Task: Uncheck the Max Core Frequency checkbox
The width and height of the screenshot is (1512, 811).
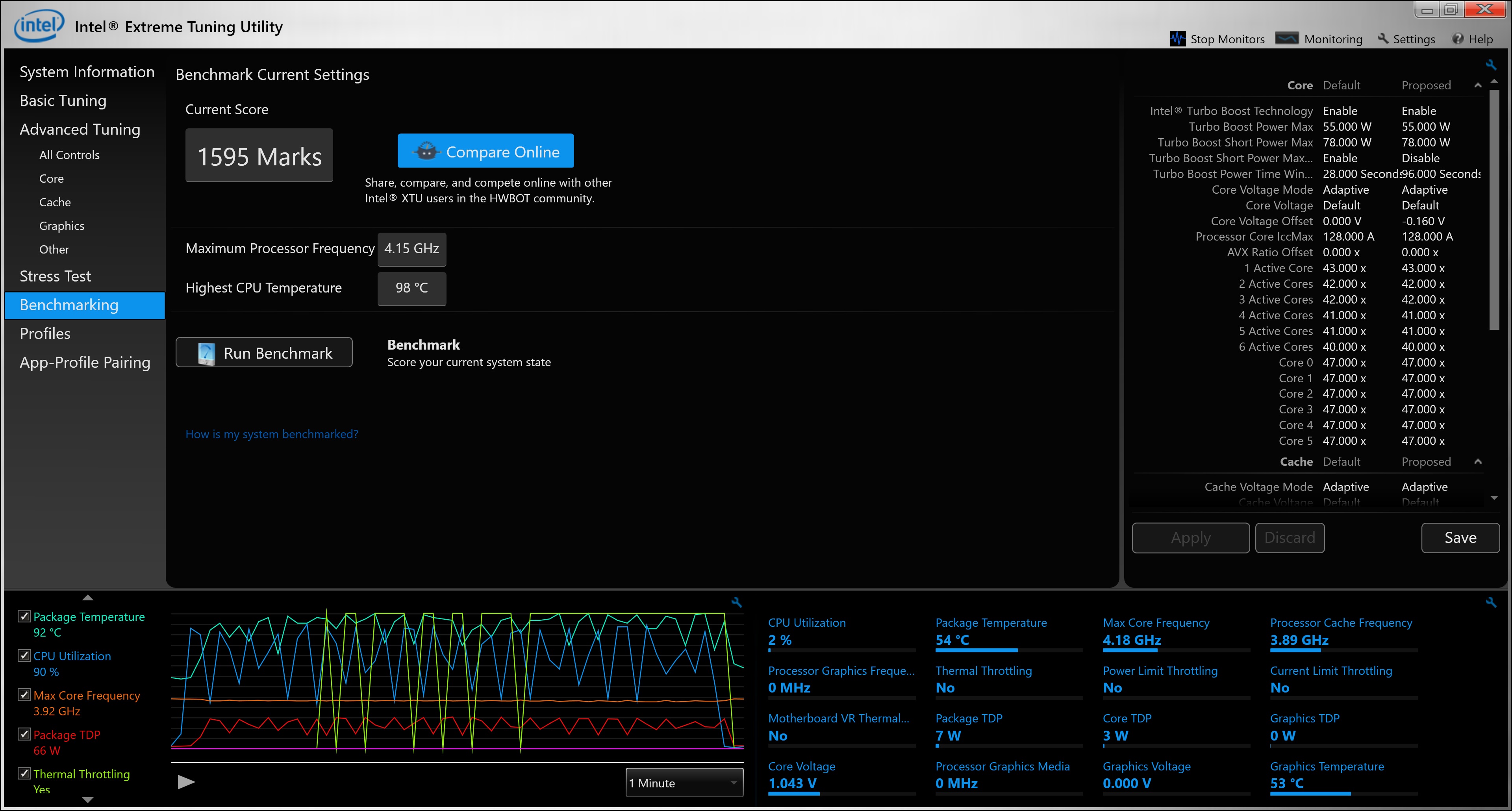Action: pyautogui.click(x=24, y=695)
